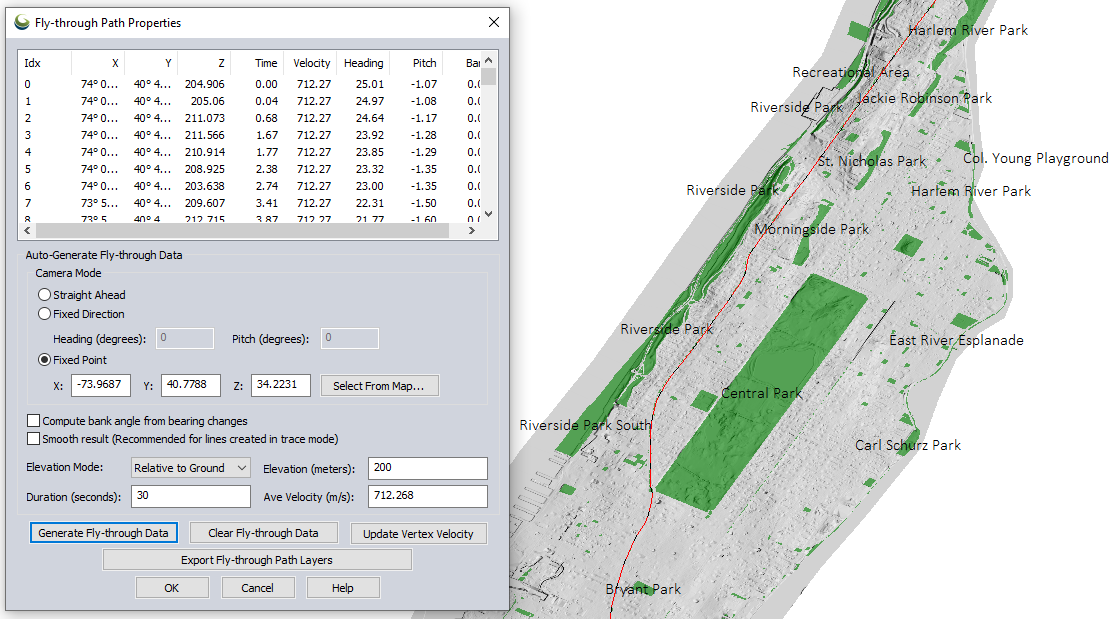
Task: Enable the Smooth result checkbox
Action: (33, 439)
